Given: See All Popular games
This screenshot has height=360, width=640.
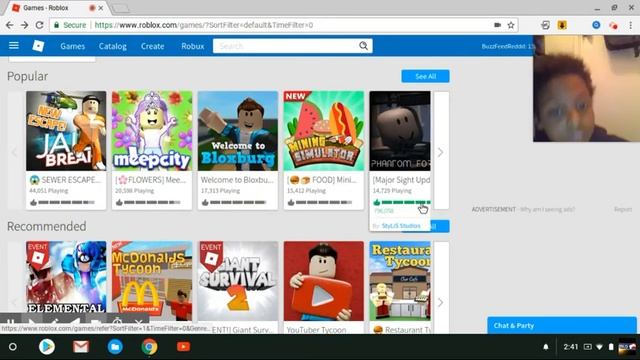Looking at the screenshot, I should (425, 76).
